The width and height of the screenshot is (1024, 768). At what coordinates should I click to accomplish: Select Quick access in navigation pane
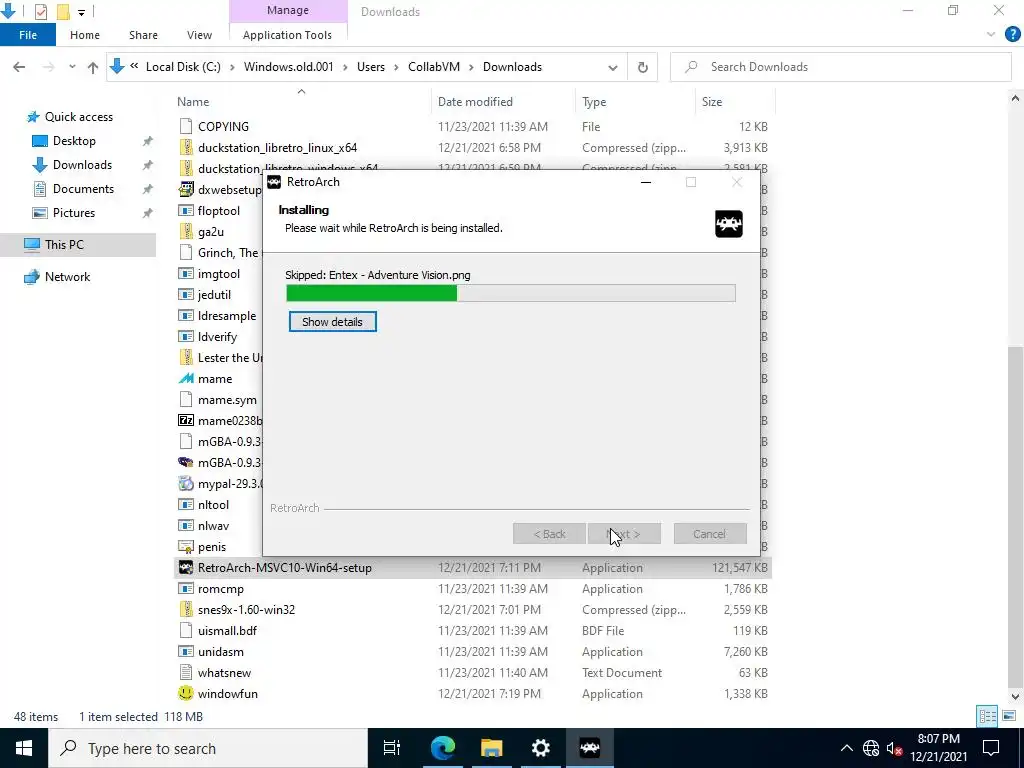(x=78, y=117)
